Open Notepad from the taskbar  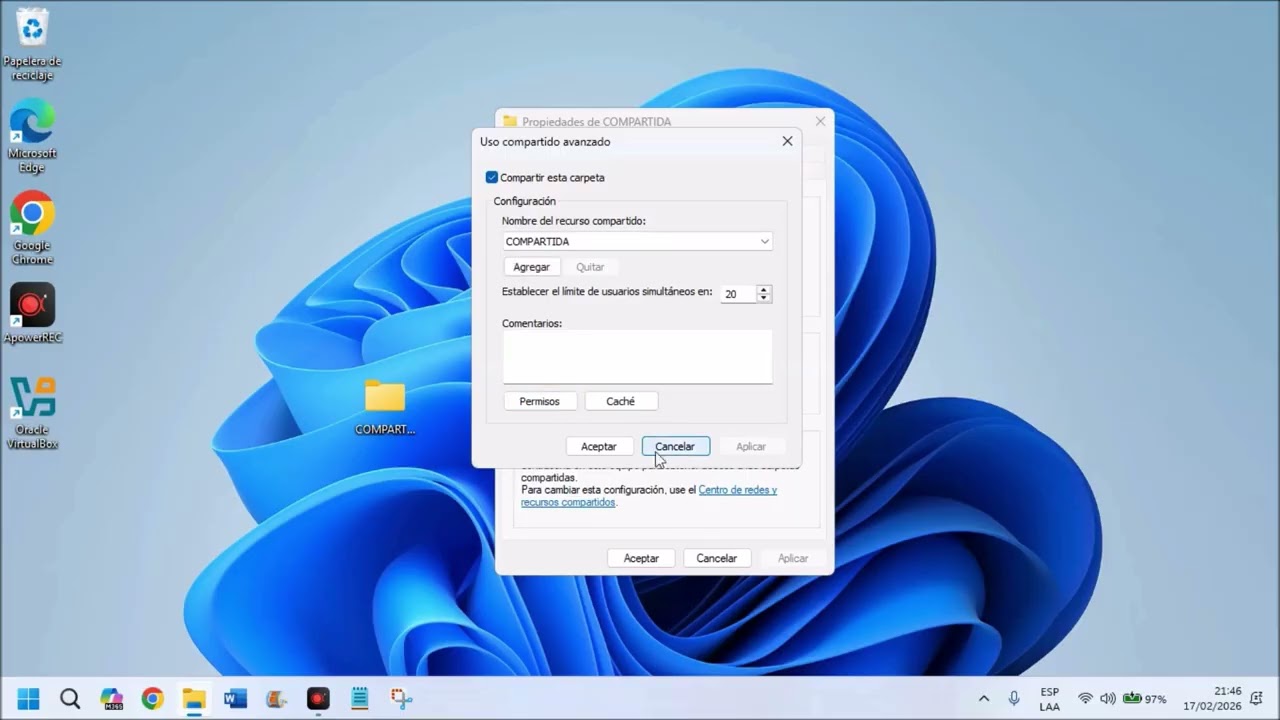click(x=360, y=698)
